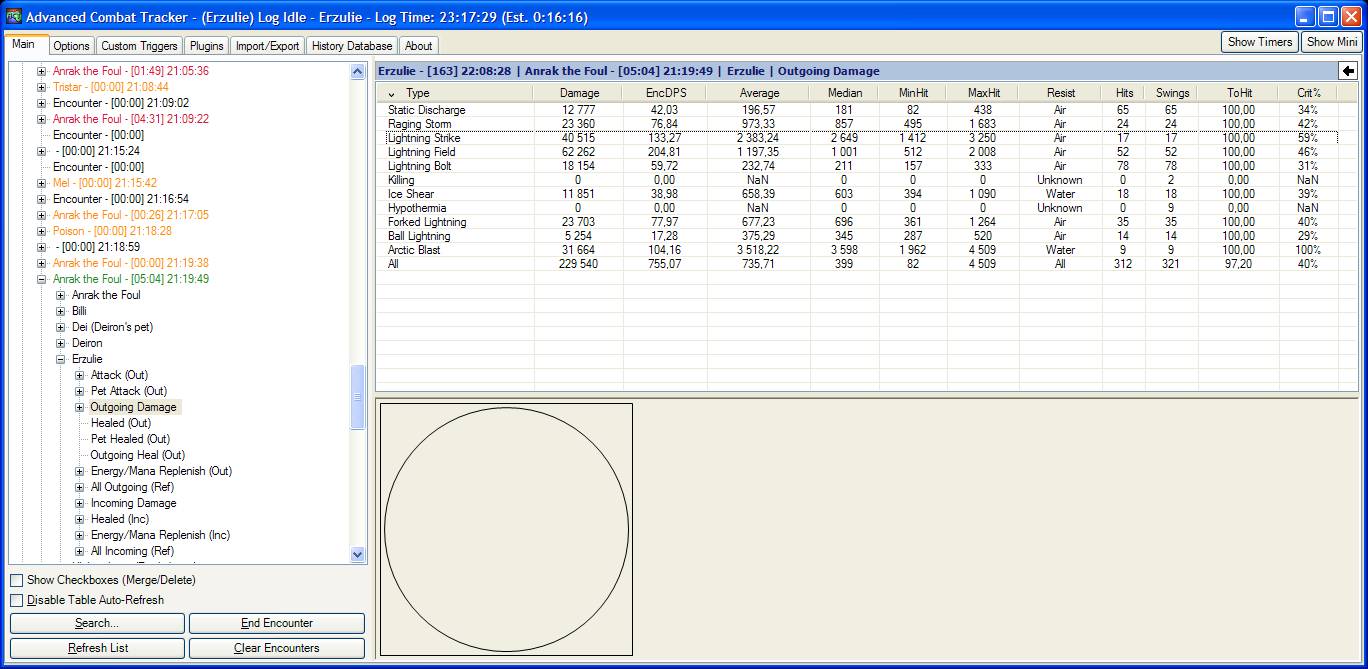The width and height of the screenshot is (1368, 669).
Task: Sort by the MaxHit column header
Action: pyautogui.click(x=983, y=93)
